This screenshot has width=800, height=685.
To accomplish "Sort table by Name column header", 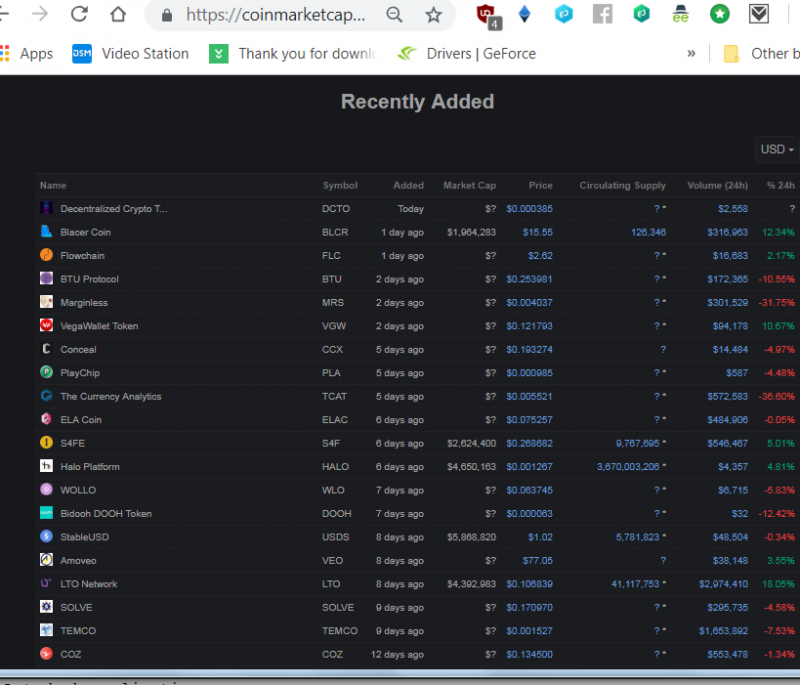I will (x=53, y=186).
